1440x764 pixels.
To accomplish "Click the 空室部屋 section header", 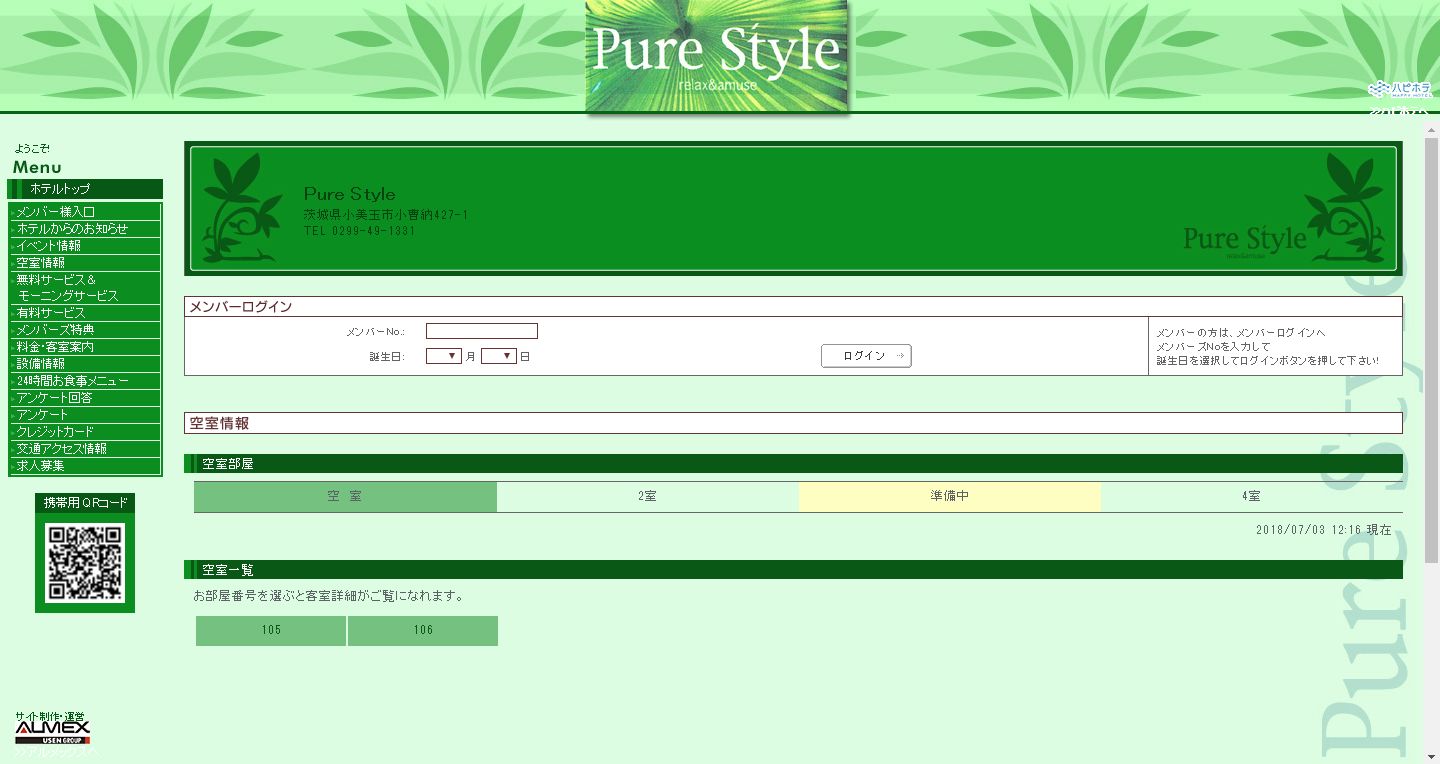I will (793, 463).
